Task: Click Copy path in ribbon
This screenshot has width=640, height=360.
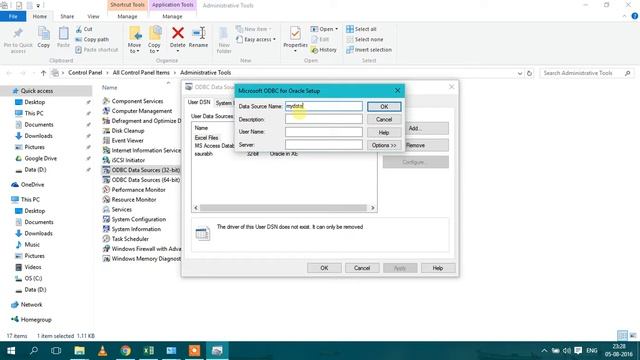Action: 92,40
